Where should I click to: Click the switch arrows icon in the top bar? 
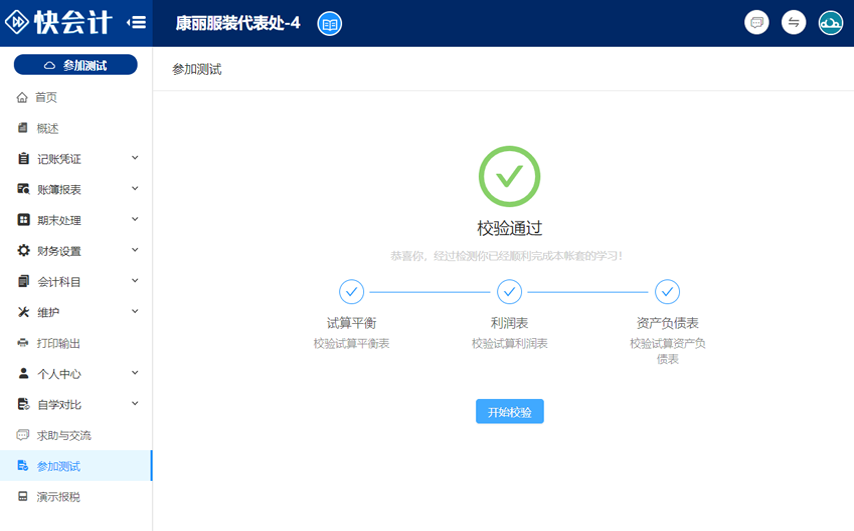pos(794,22)
